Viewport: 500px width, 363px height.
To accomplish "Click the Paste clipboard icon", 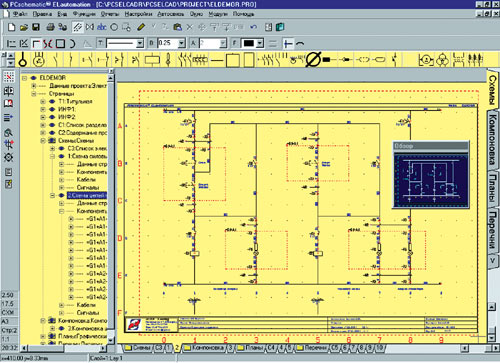I will tap(178, 27).
